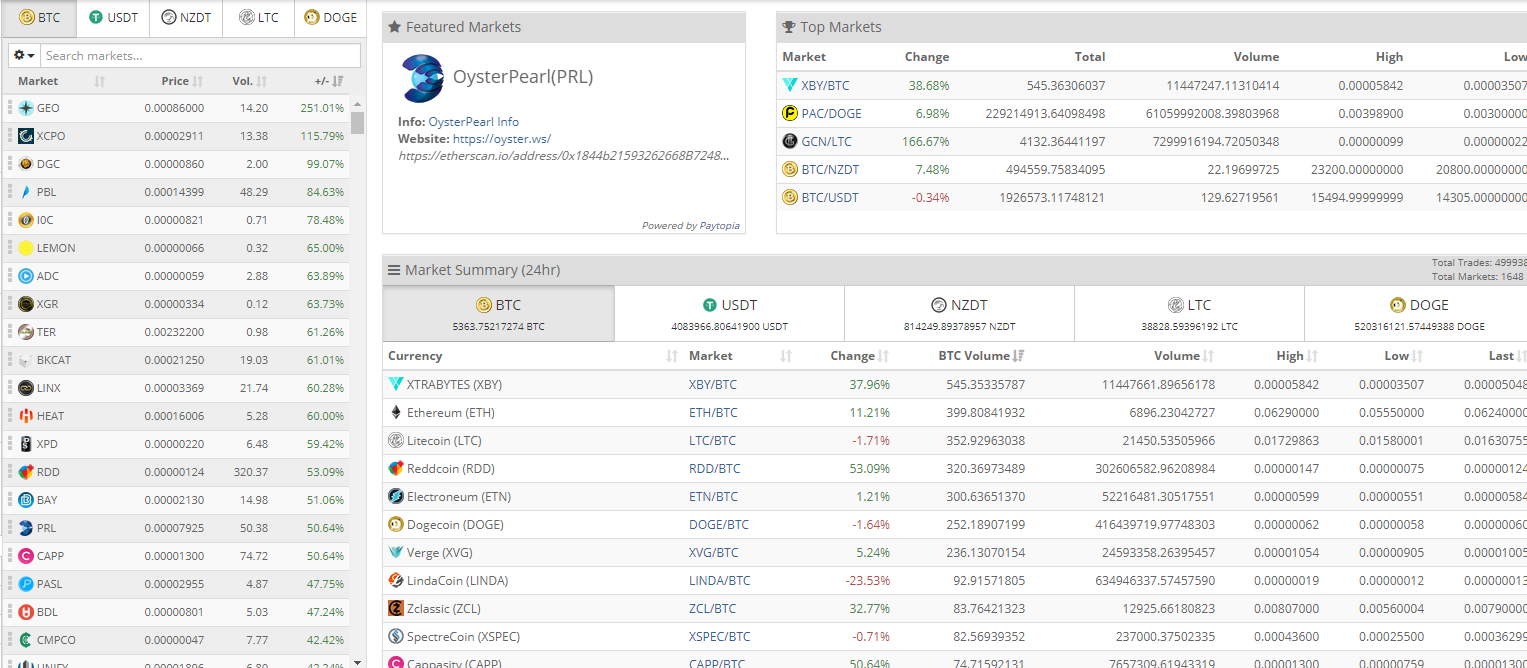Select the BKCAT row in the sidebar list
This screenshot has width=1527, height=668.
178,360
